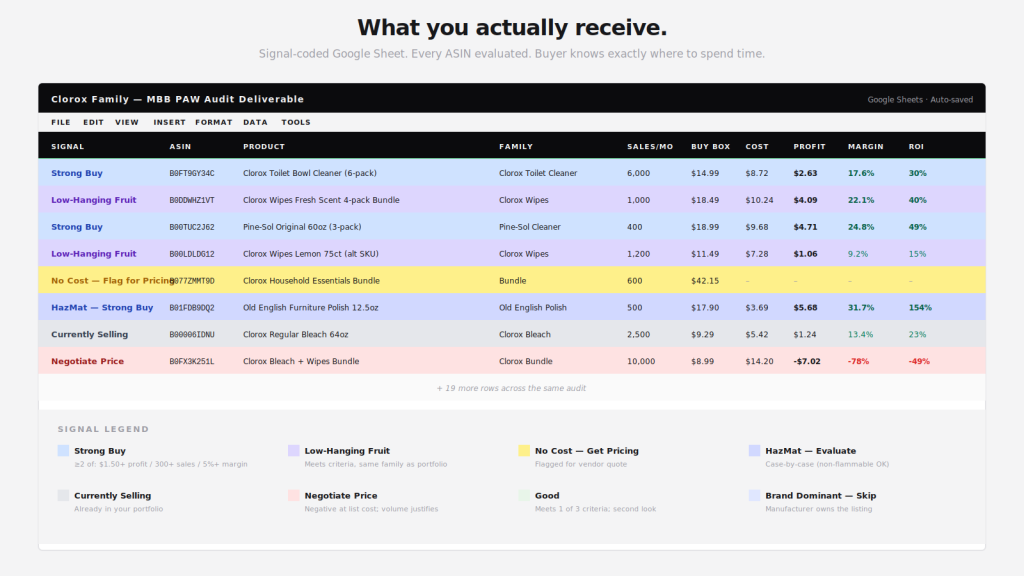Click the Google Sheets · Auto-saved status
The width and height of the screenshot is (1024, 576).
(x=920, y=100)
